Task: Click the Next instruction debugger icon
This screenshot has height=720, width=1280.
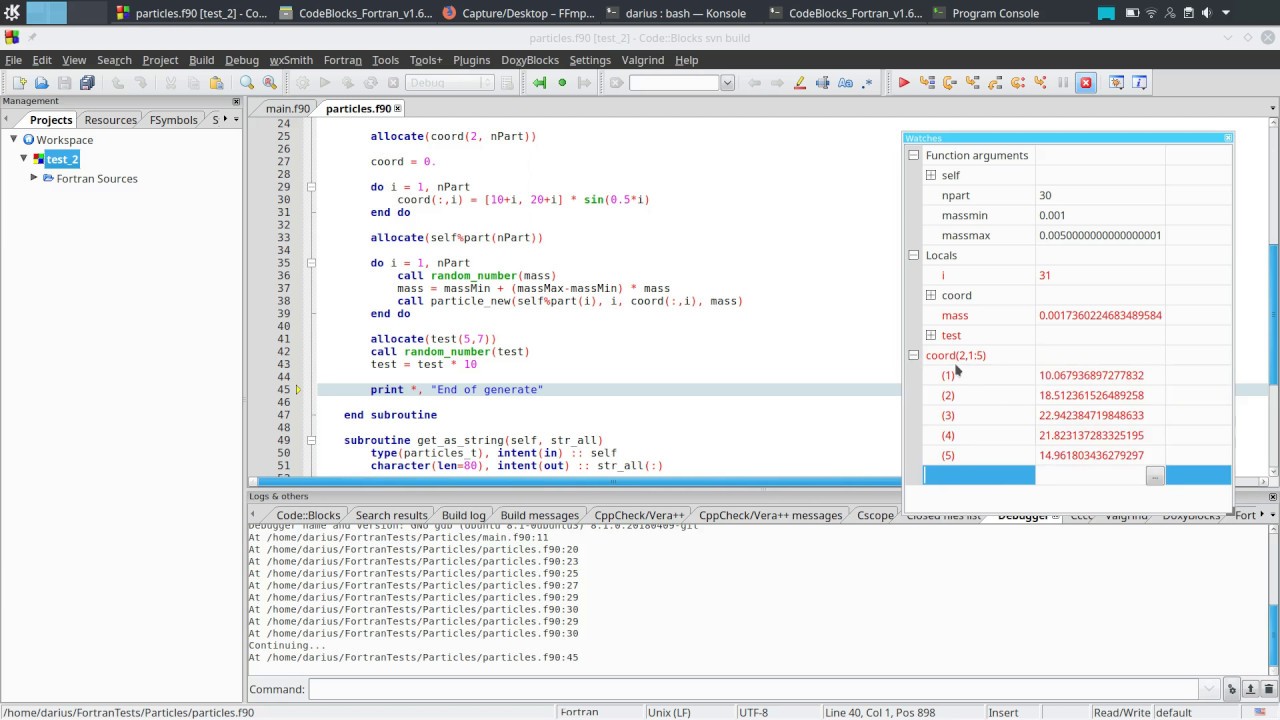Action: (x=1018, y=83)
